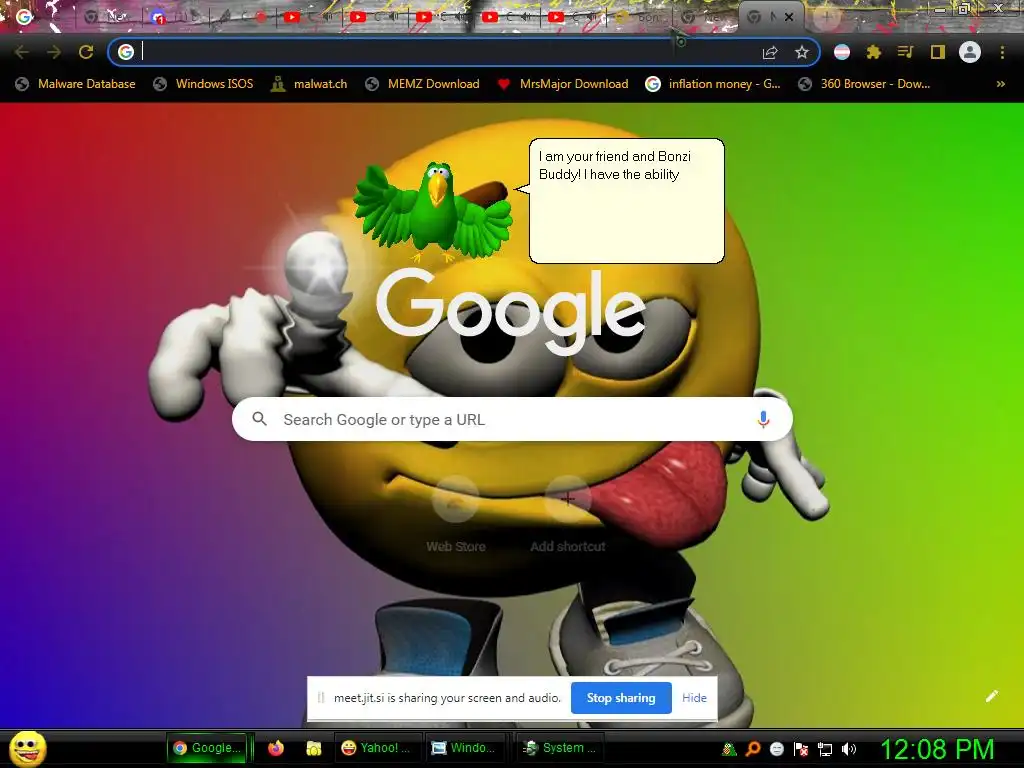Click the Google logo

pyautogui.click(x=511, y=312)
